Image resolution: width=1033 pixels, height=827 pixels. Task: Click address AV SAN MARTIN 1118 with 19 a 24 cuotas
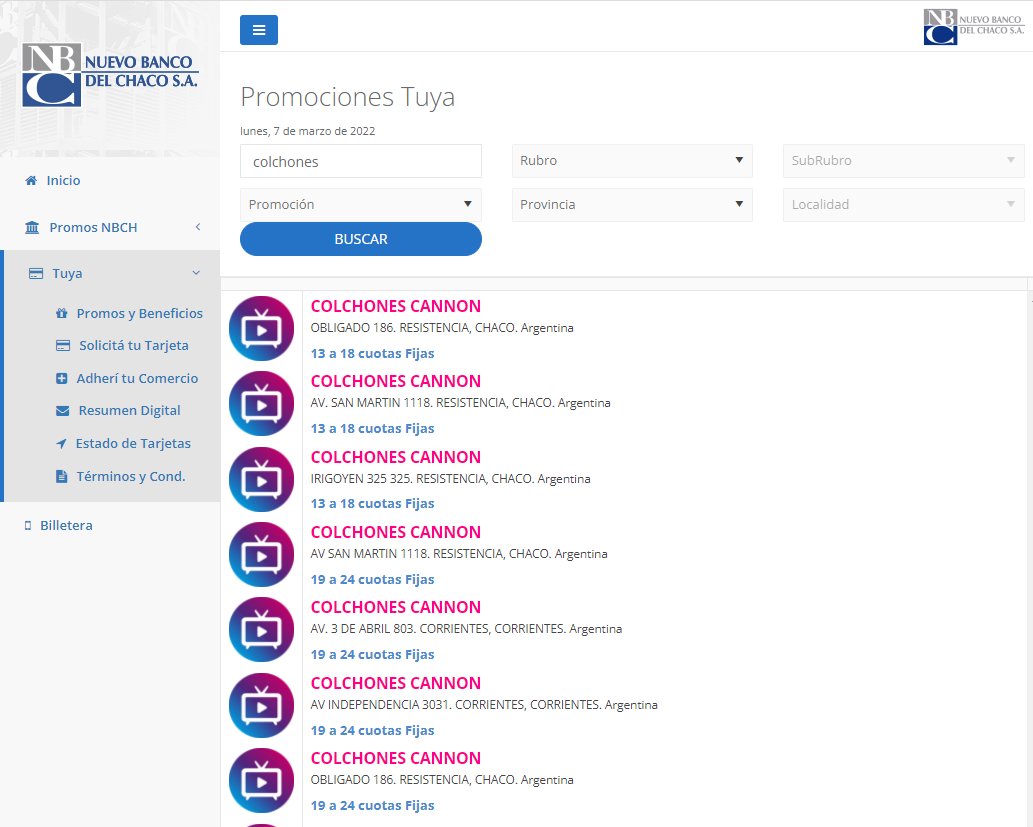pyautogui.click(x=459, y=554)
